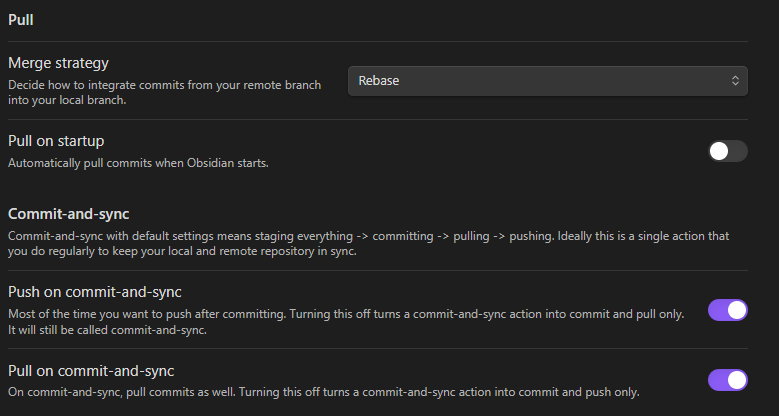Click the Pull on commit-and-sync description text

point(323,391)
